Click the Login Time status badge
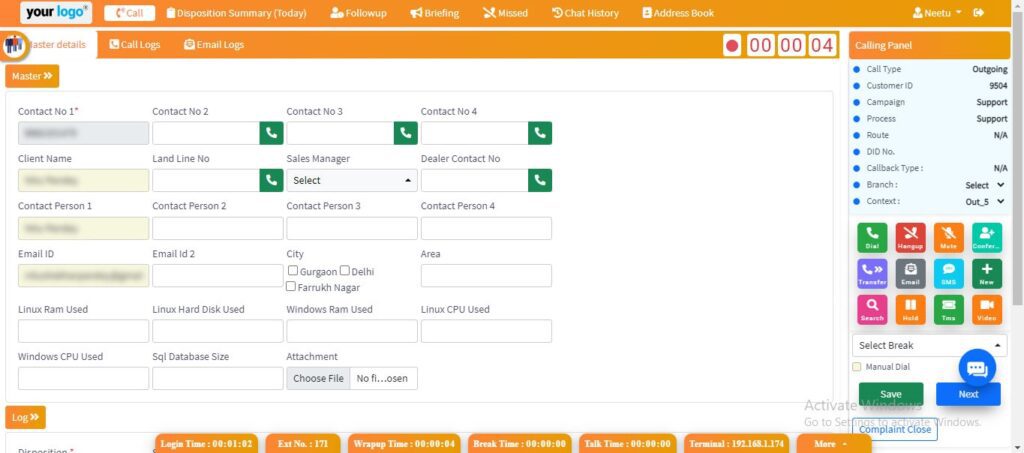 pos(206,444)
